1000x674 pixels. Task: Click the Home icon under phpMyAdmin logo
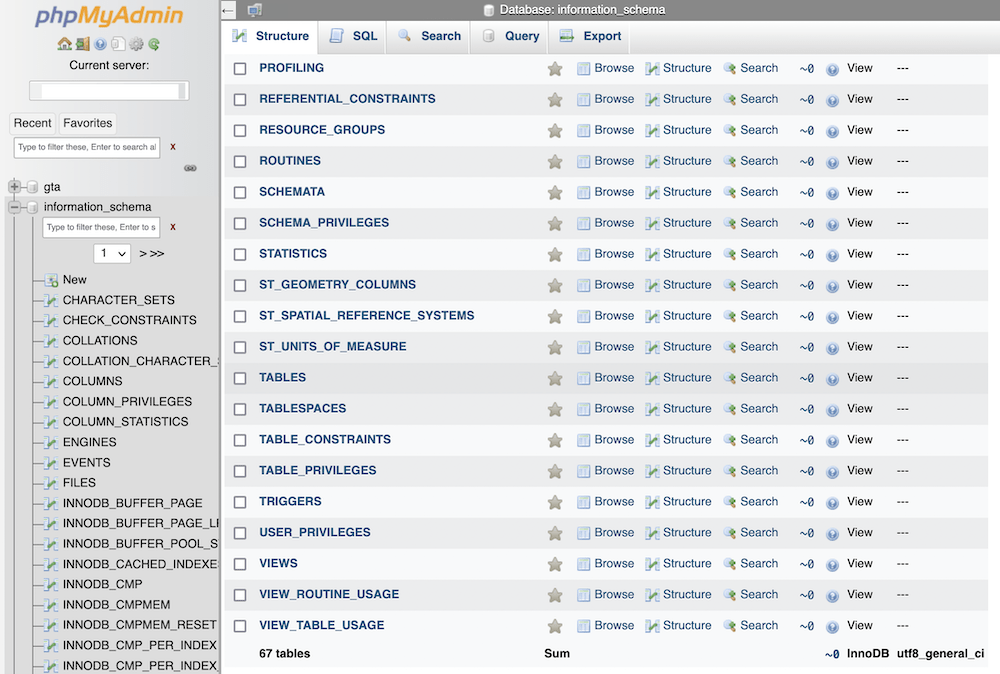click(x=64, y=44)
